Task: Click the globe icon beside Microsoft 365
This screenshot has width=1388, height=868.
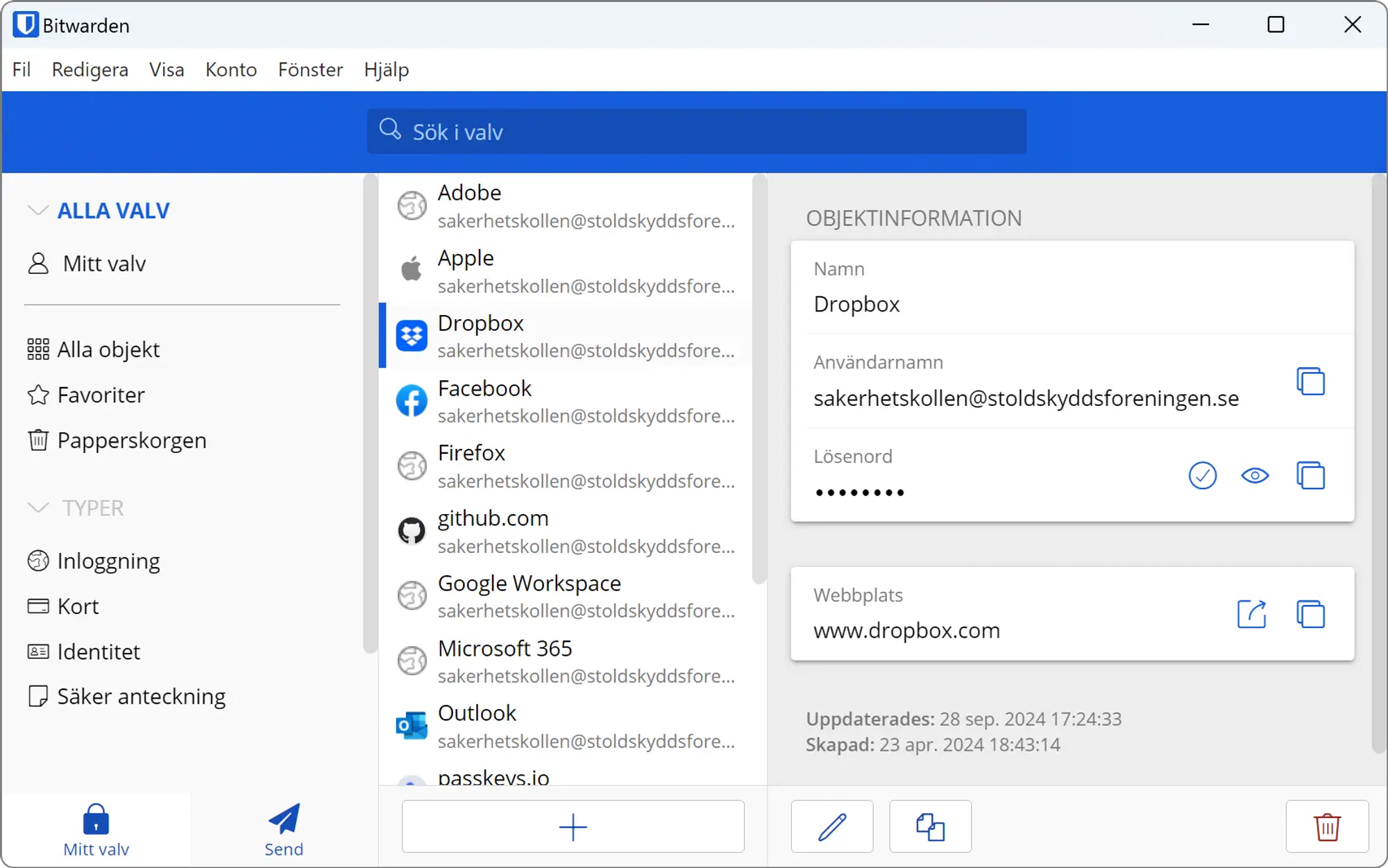Action: click(x=412, y=661)
